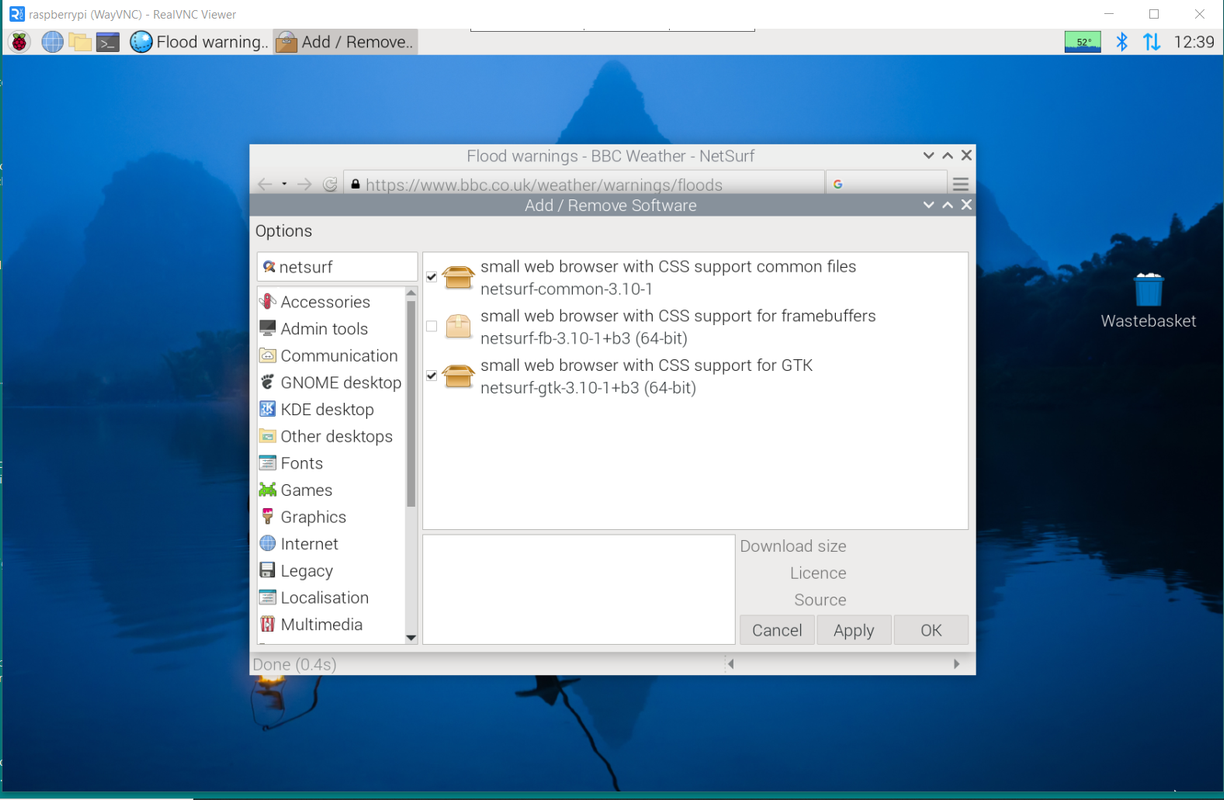Click the category list scrollbar thumb
Viewport: 1224px width, 800px height.
click(x=411, y=403)
